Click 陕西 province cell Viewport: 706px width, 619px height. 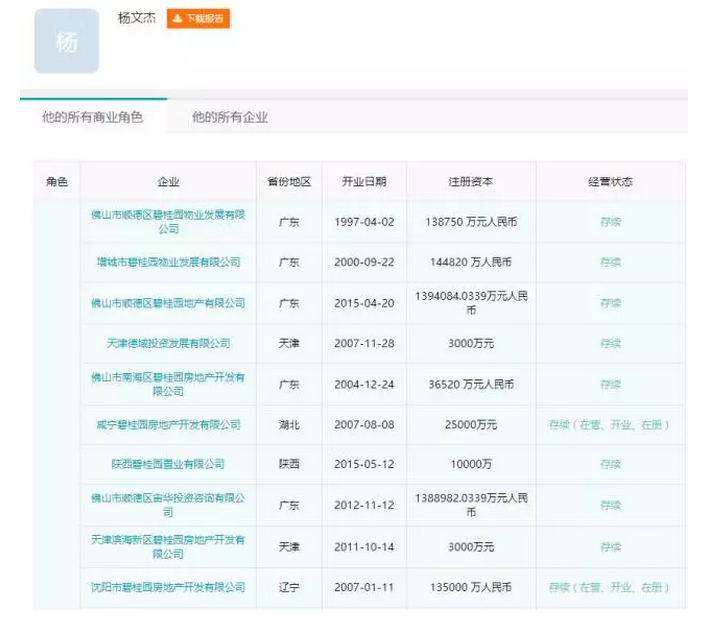click(x=289, y=464)
